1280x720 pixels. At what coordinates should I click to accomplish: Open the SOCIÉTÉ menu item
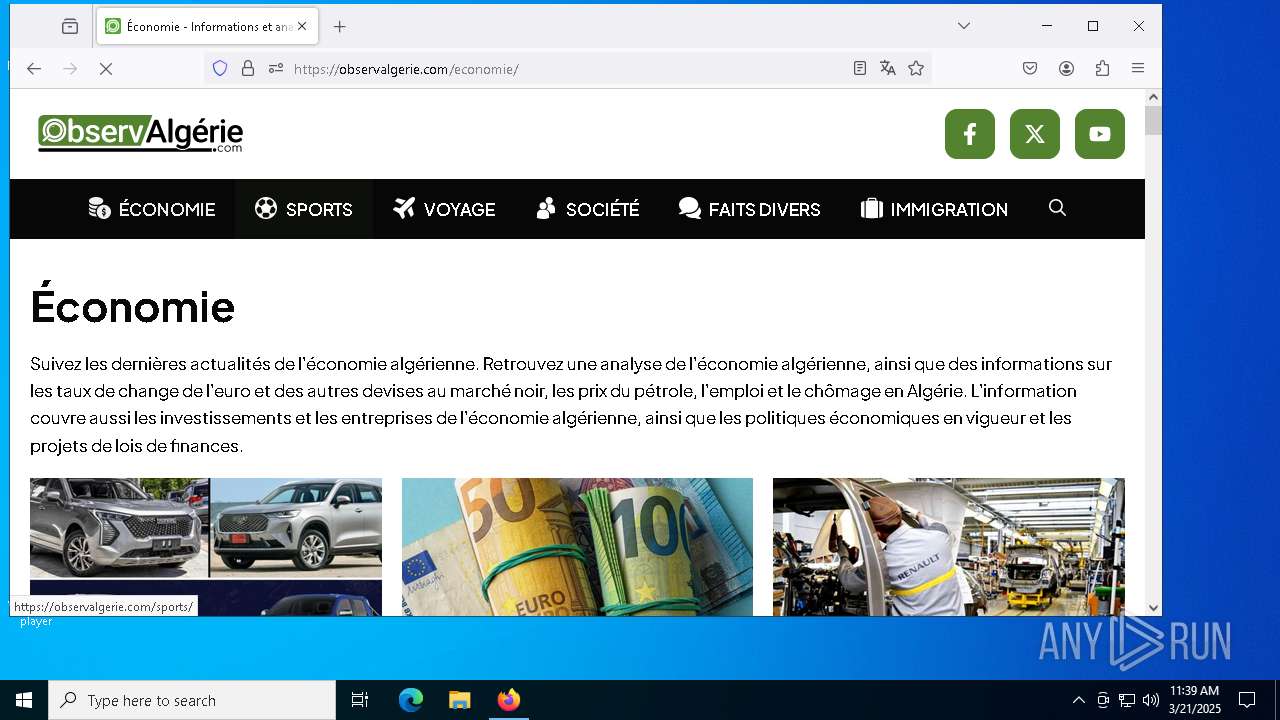pyautogui.click(x=588, y=209)
